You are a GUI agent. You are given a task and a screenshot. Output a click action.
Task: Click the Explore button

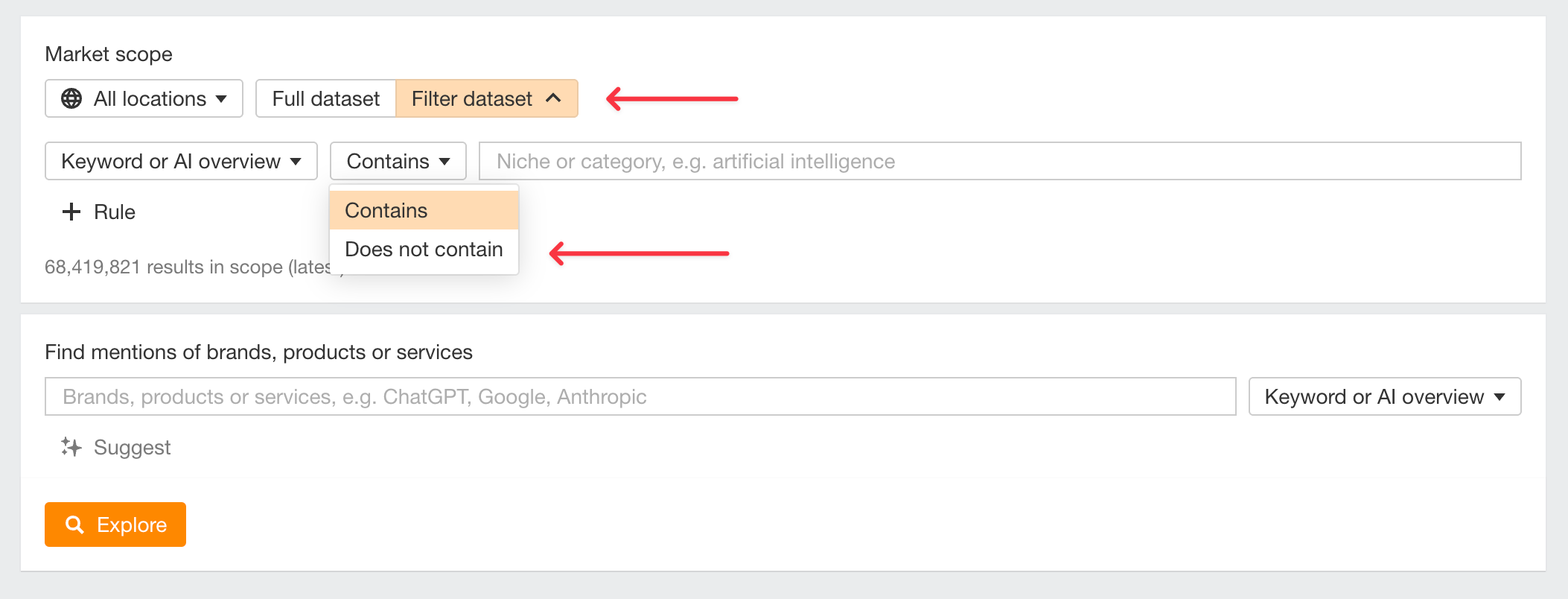tap(115, 524)
